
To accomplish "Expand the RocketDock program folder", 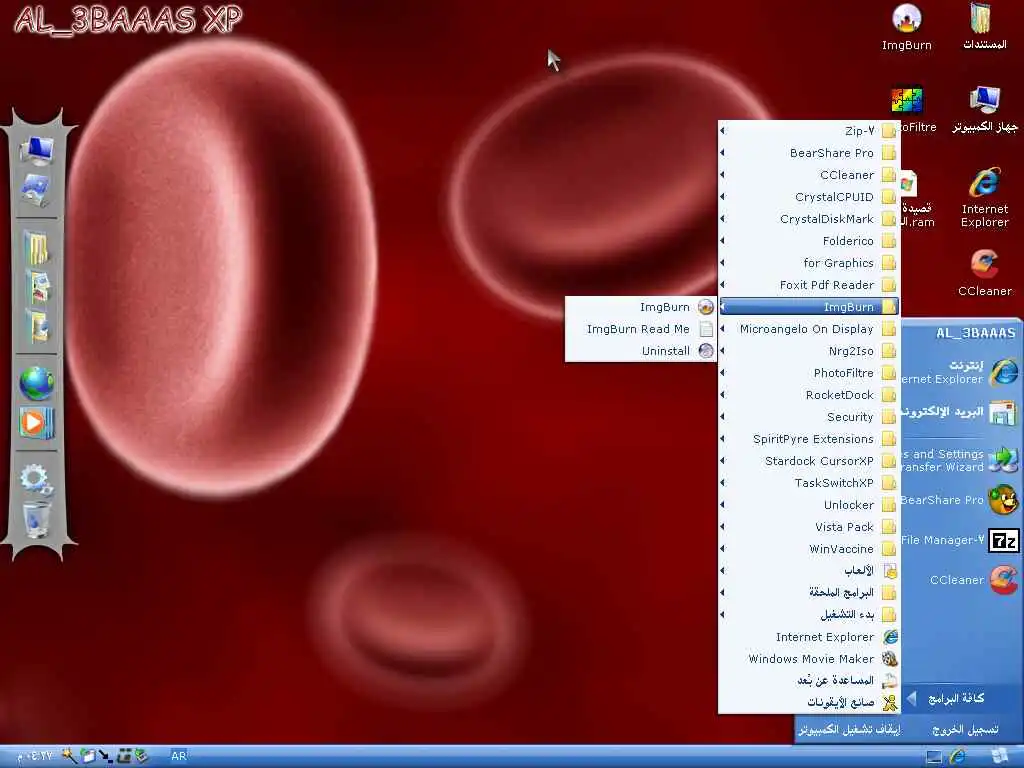I will (809, 394).
